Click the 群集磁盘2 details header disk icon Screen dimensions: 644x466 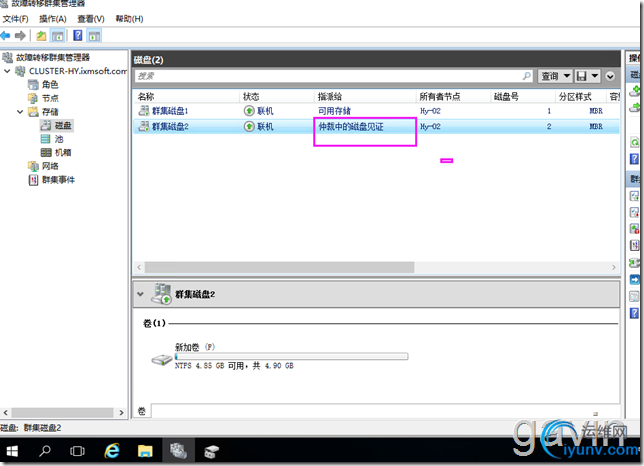tap(161, 294)
